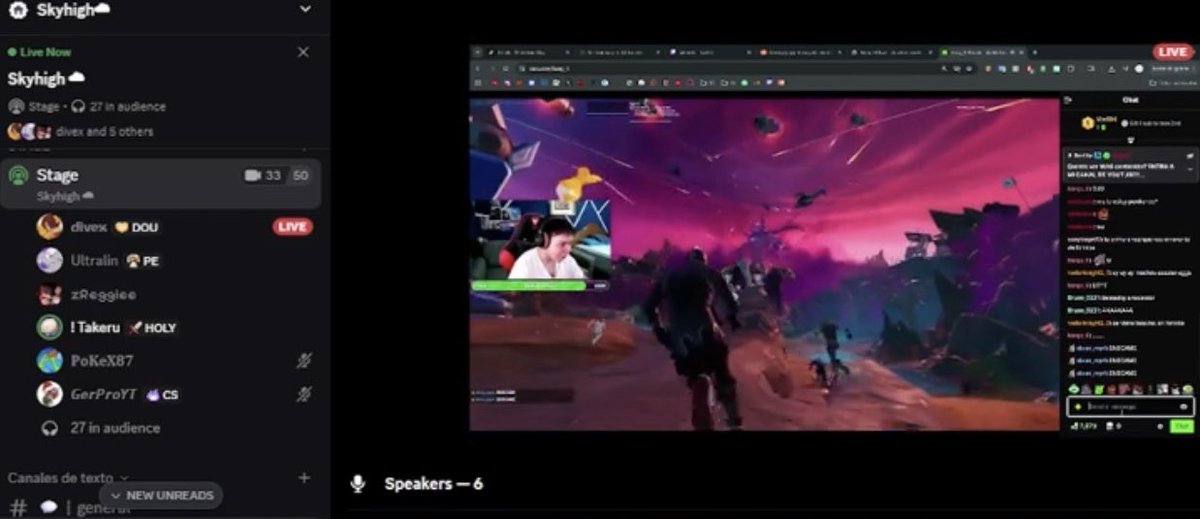1200x519 pixels.
Task: Click the PE tag beside Ultralin
Action: (x=143, y=261)
